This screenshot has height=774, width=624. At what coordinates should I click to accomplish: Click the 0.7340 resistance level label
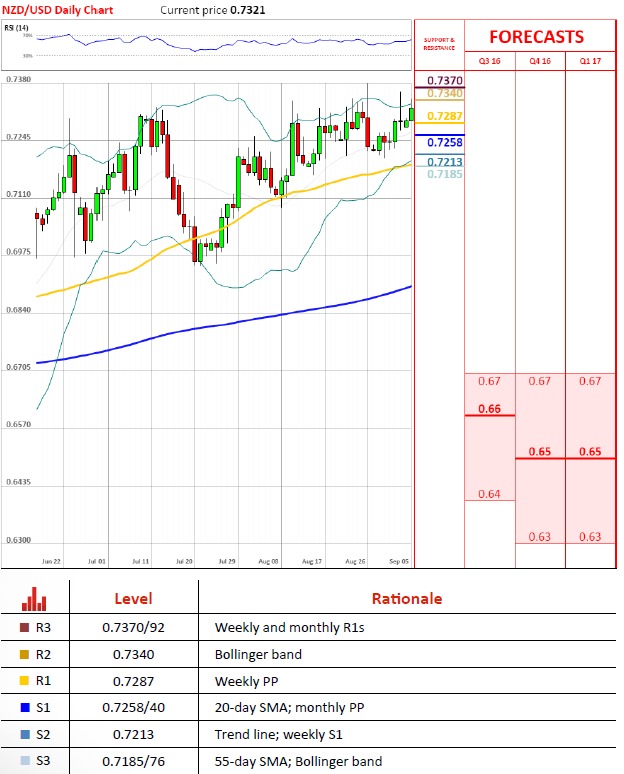pyautogui.click(x=445, y=93)
